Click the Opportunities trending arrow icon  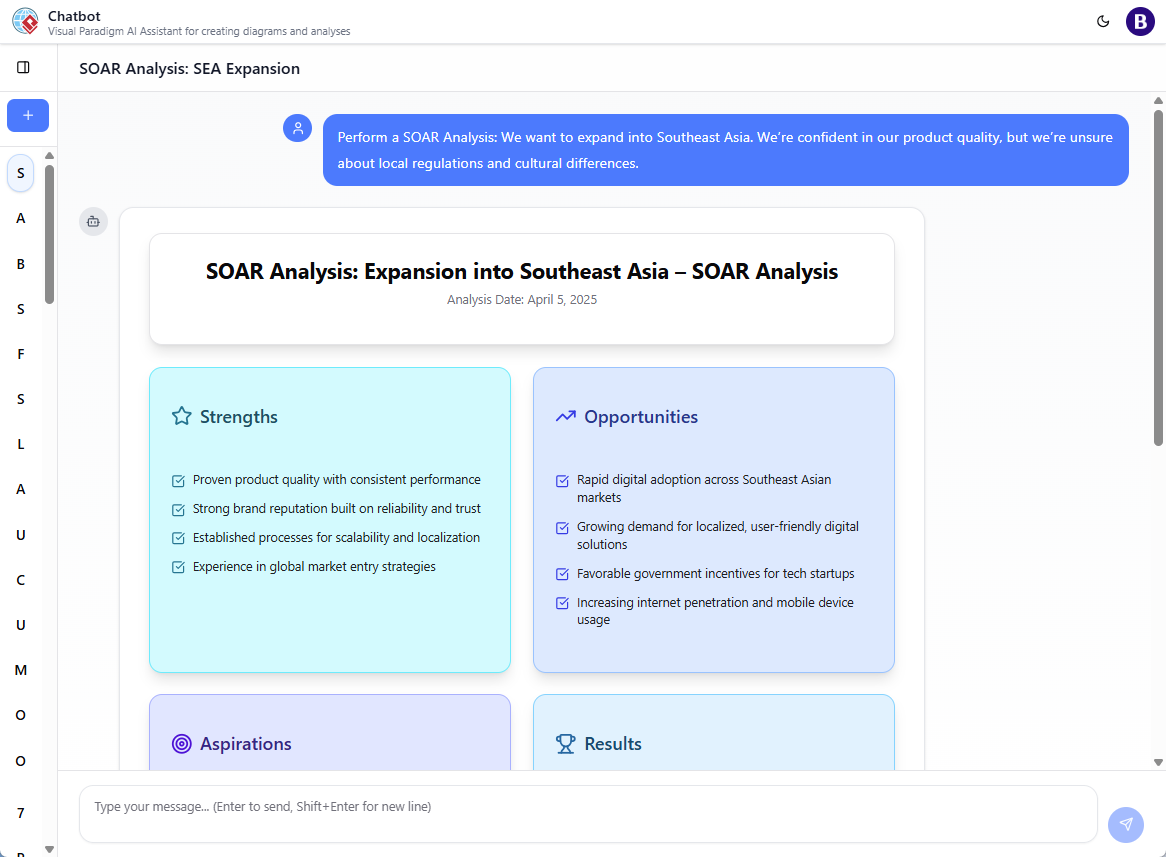[566, 417]
